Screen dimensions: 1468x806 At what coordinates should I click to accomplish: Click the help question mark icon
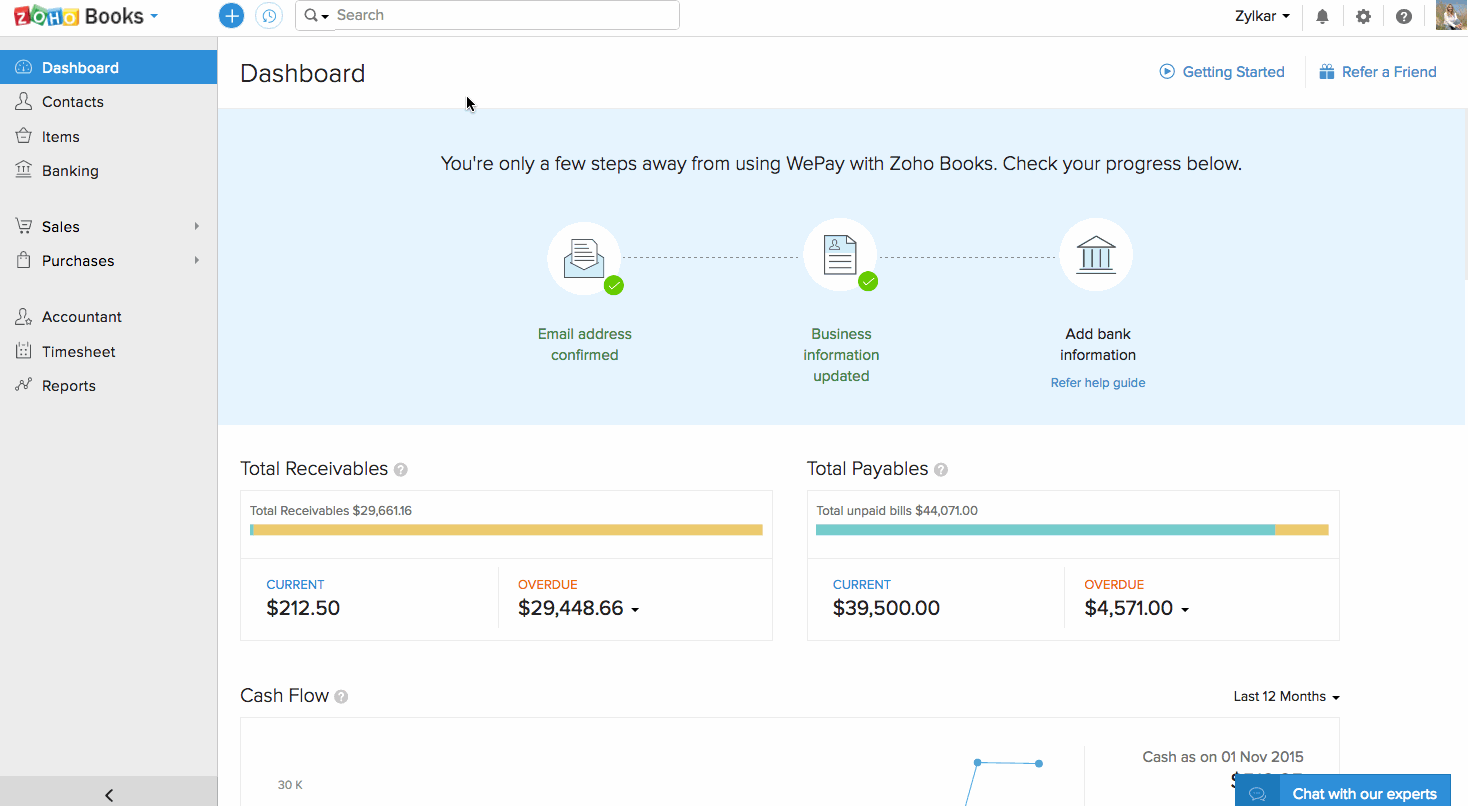(x=1404, y=16)
